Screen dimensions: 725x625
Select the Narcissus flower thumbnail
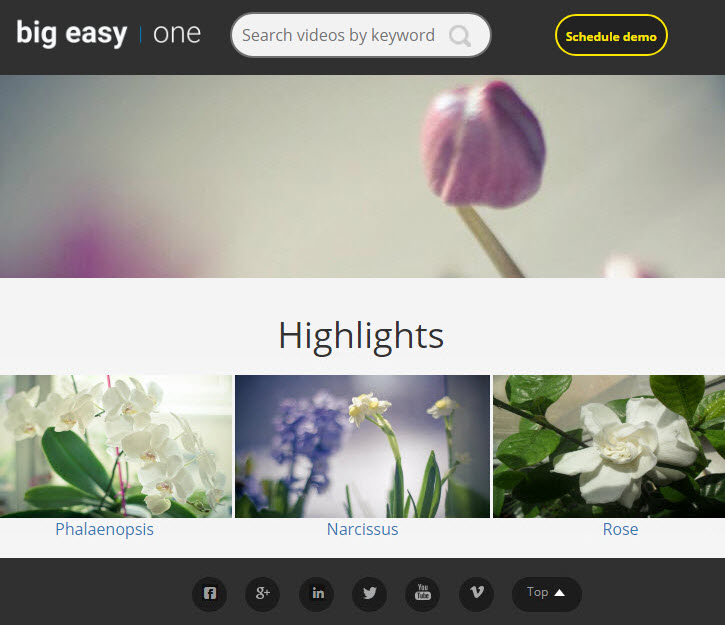coord(362,446)
